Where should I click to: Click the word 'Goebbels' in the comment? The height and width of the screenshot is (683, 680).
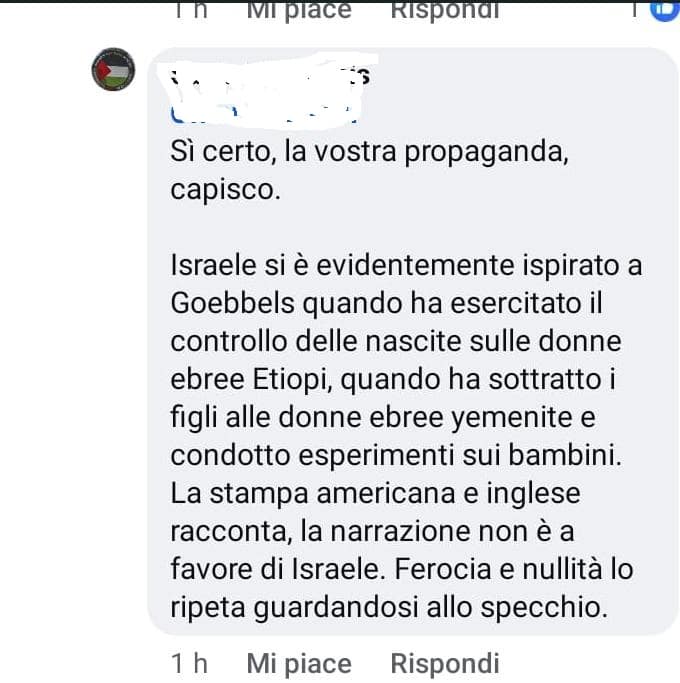point(233,304)
